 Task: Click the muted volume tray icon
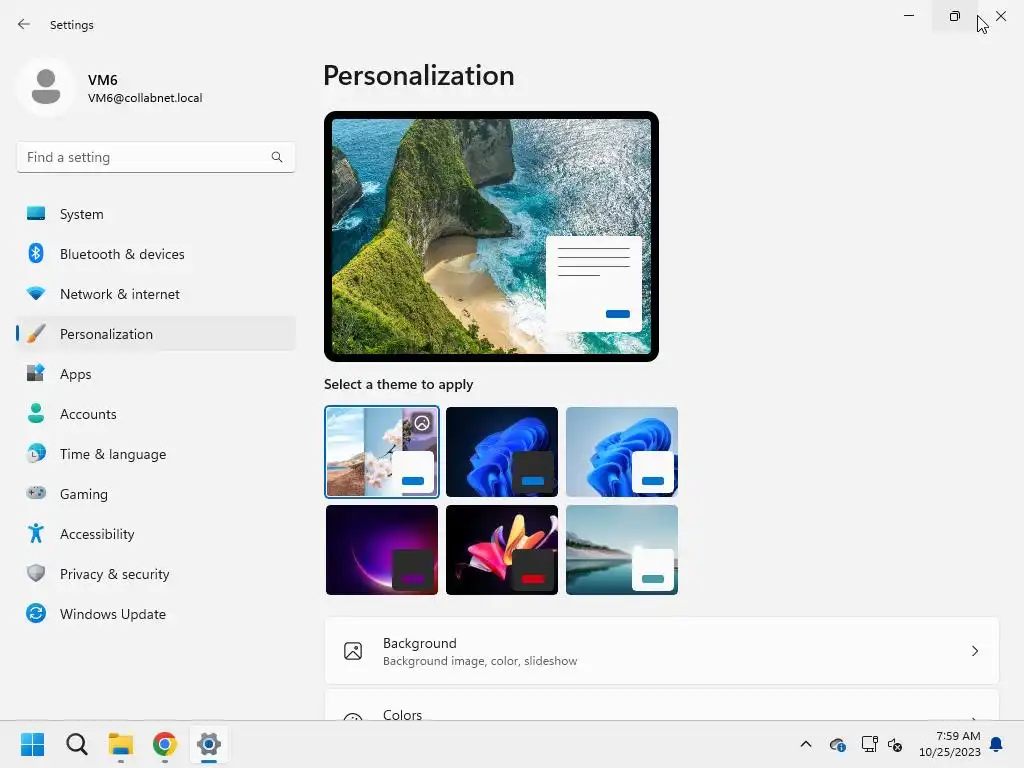895,744
